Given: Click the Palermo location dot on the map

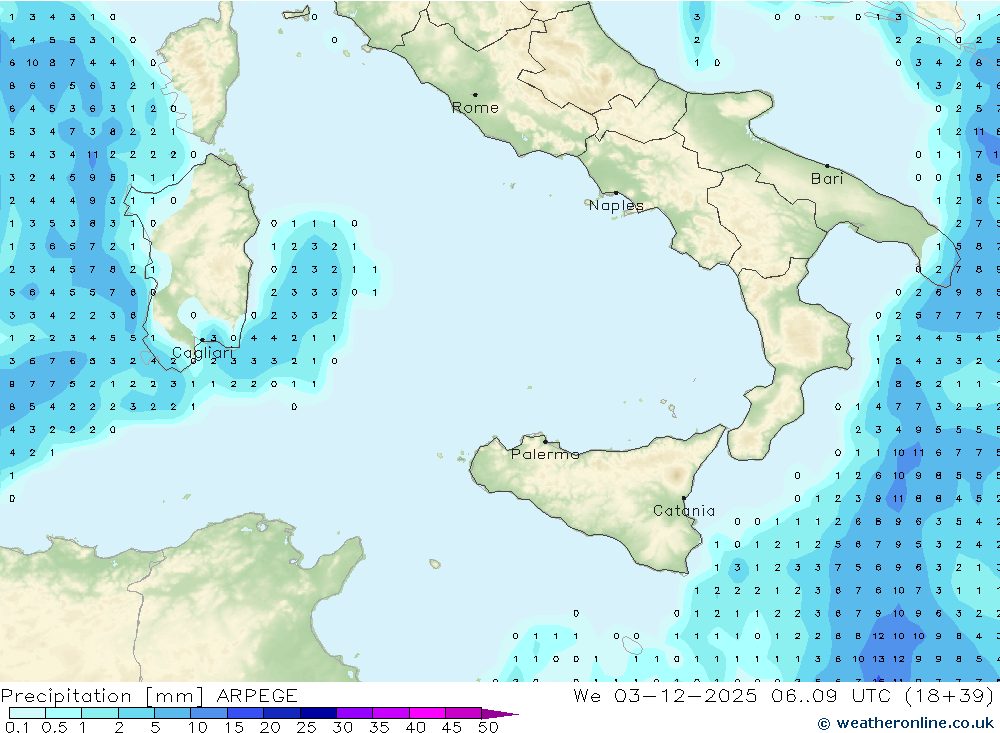Looking at the screenshot, I should 545,441.
